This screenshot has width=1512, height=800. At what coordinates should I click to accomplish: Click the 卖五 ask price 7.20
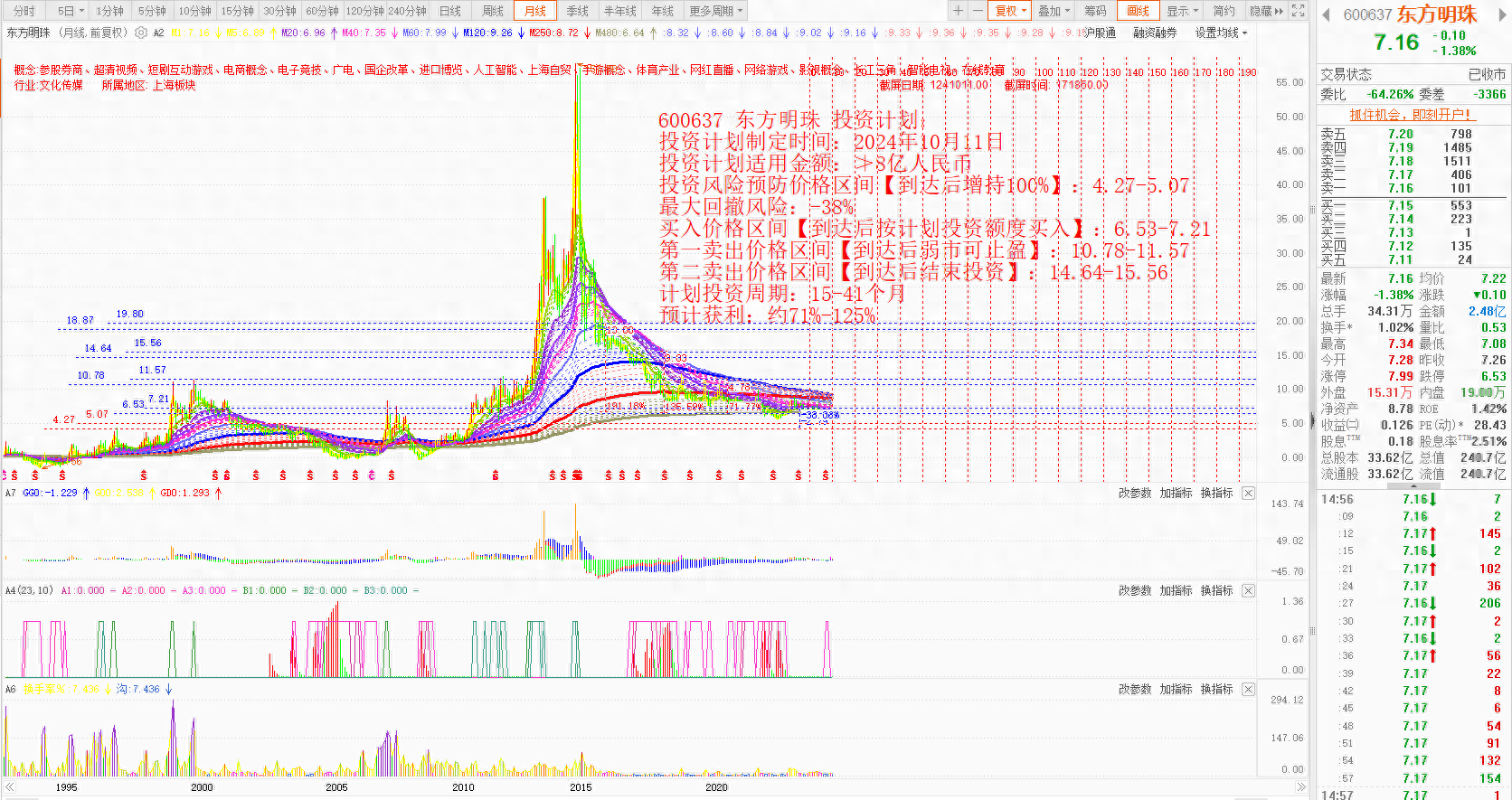(x=1401, y=134)
